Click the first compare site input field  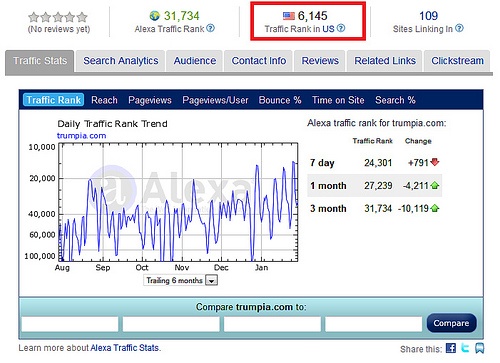[x=70, y=324]
